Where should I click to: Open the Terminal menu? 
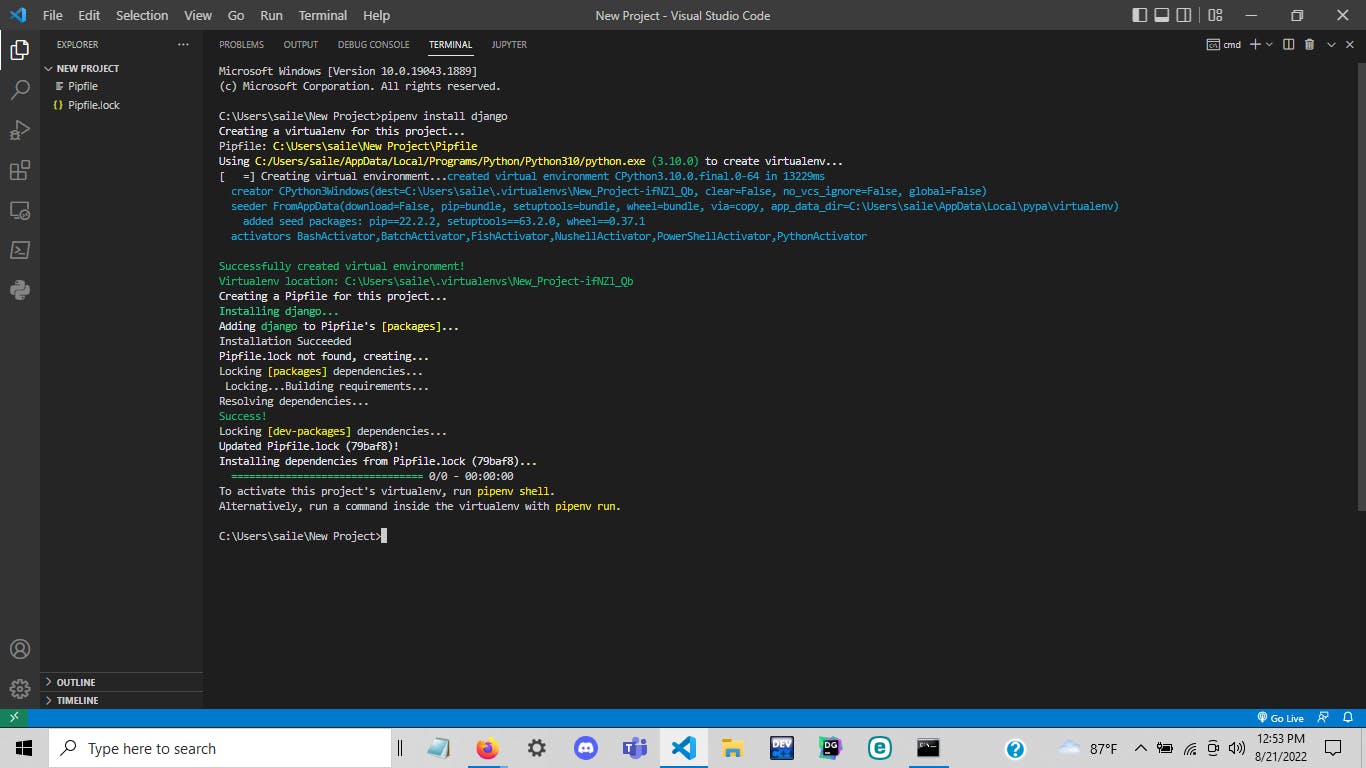[x=323, y=15]
